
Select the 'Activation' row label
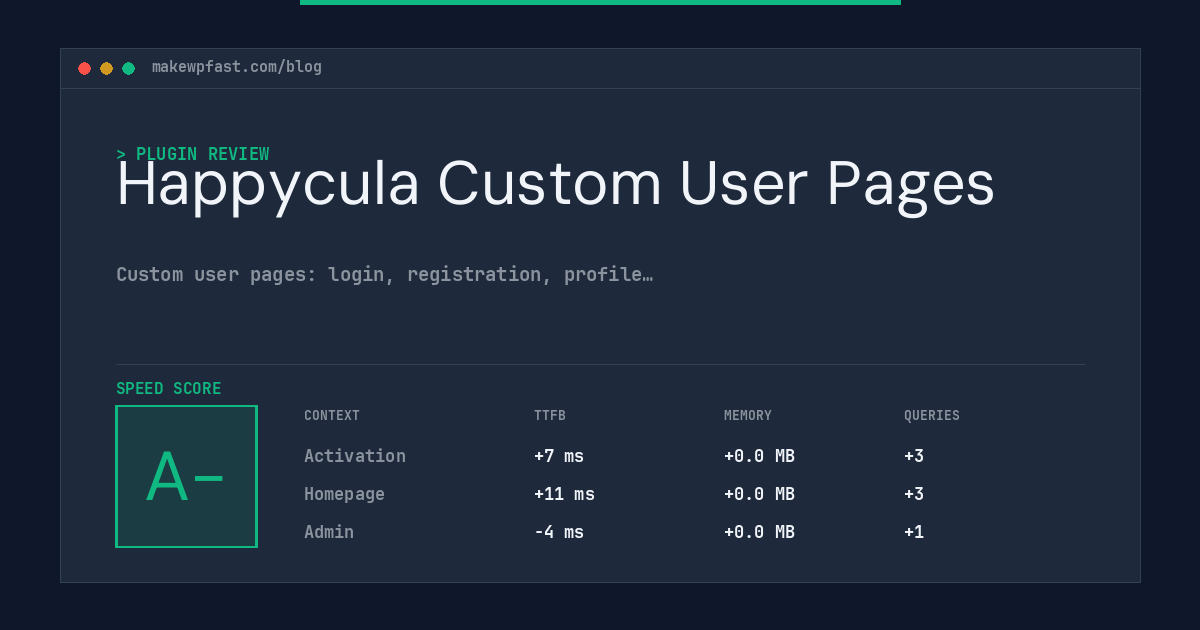point(355,456)
